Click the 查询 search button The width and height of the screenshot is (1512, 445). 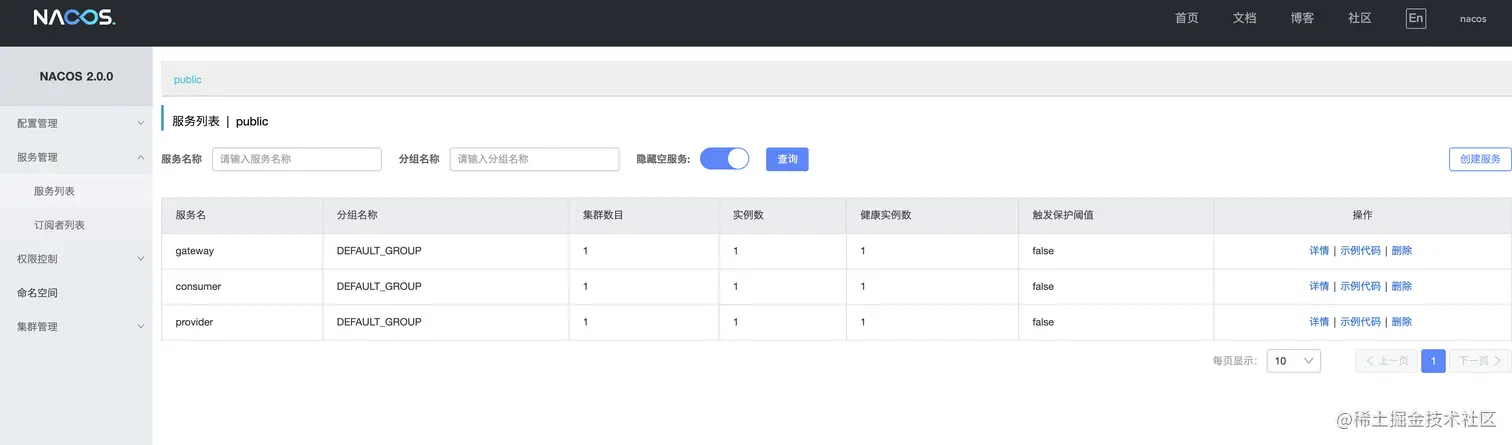click(x=787, y=159)
